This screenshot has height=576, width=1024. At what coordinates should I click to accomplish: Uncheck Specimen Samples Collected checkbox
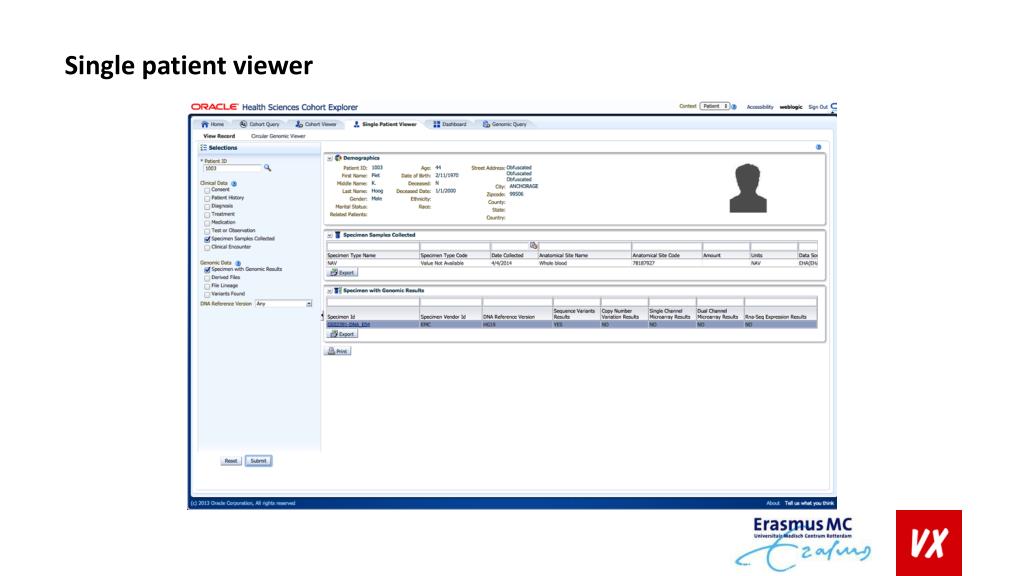[x=207, y=240]
